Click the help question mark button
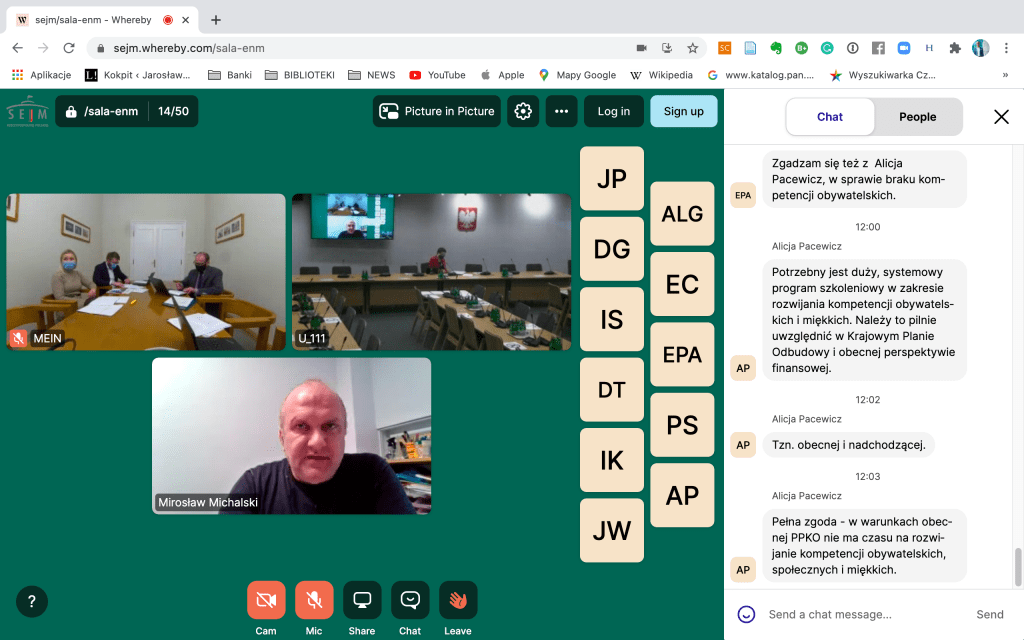1024x640 pixels. tap(32, 601)
